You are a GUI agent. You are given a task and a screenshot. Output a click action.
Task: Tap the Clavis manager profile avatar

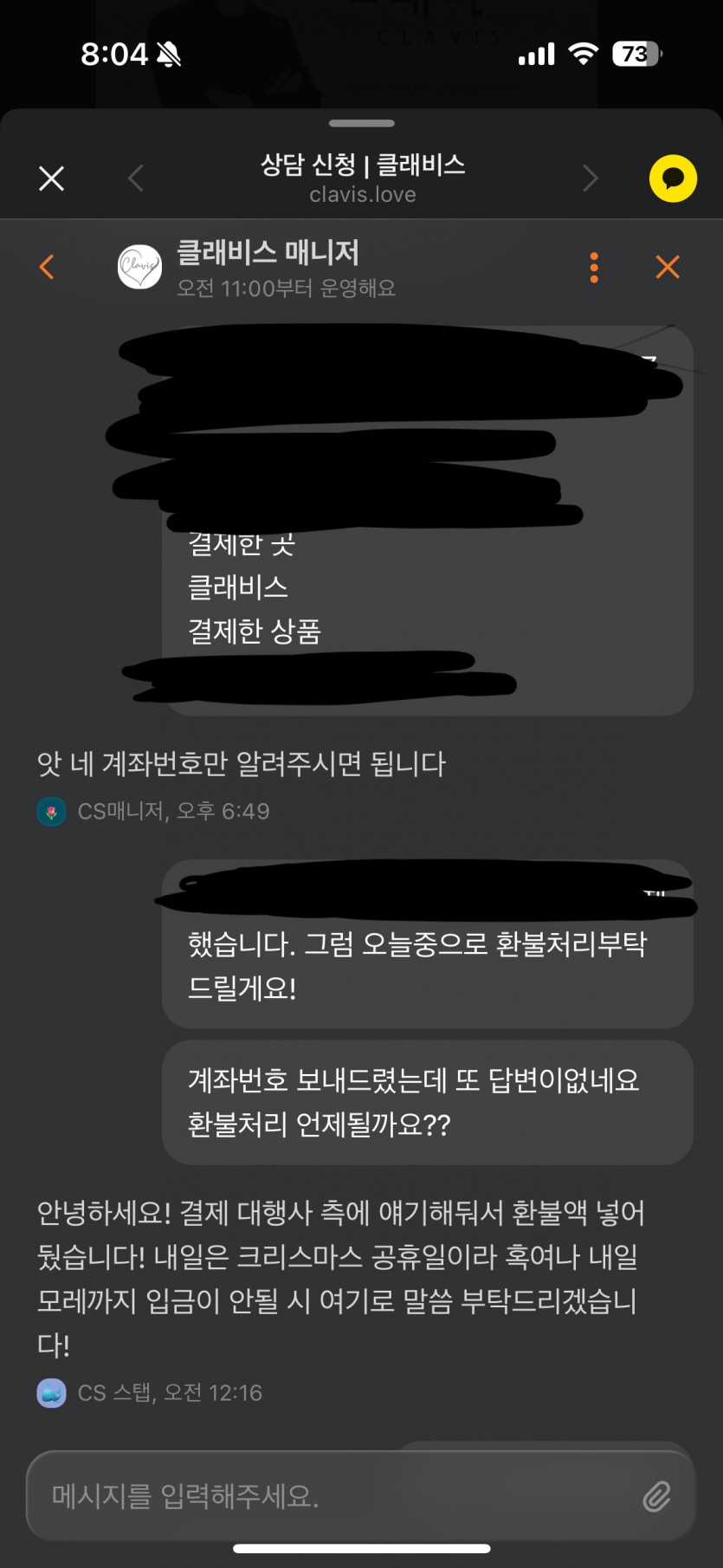click(139, 267)
